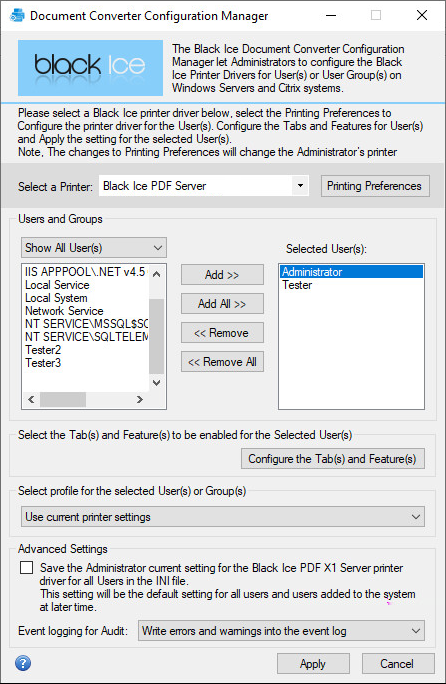Cancel the configuration dialog
This screenshot has width=446, height=684.
[398, 663]
